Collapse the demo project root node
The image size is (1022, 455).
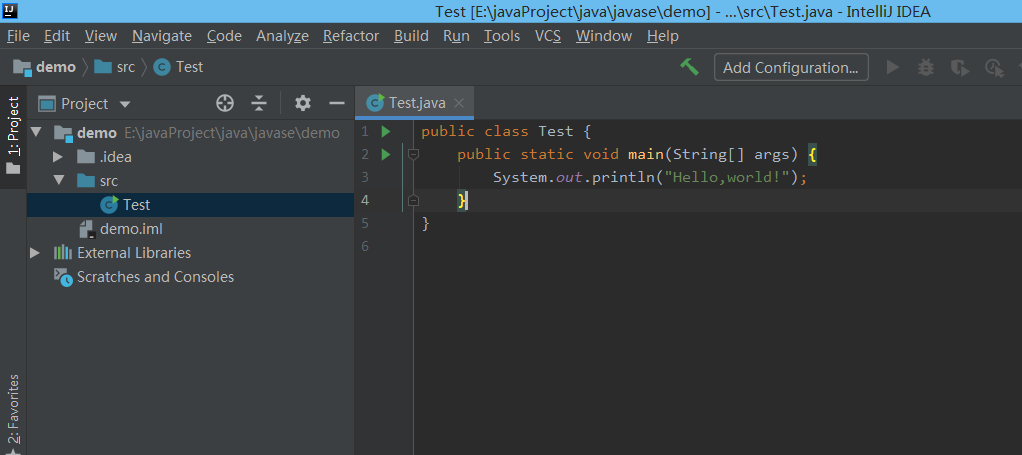[x=36, y=133]
